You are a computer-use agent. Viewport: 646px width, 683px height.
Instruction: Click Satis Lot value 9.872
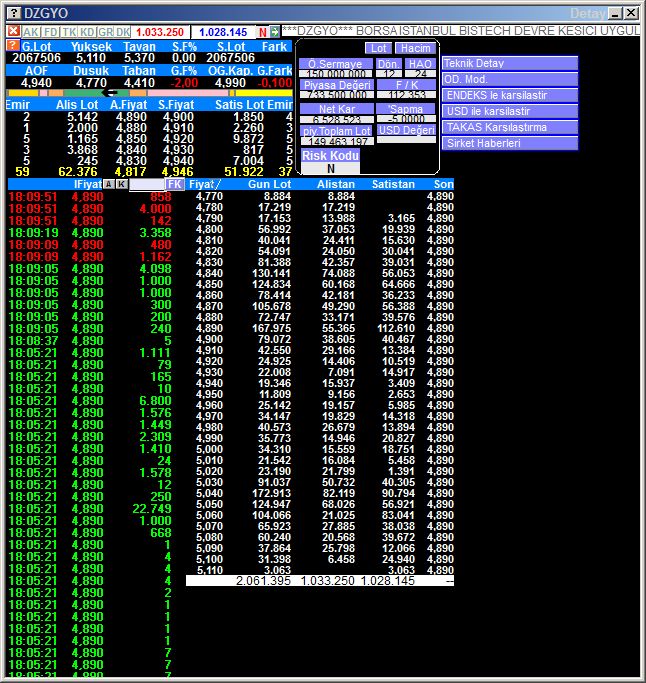pos(248,139)
